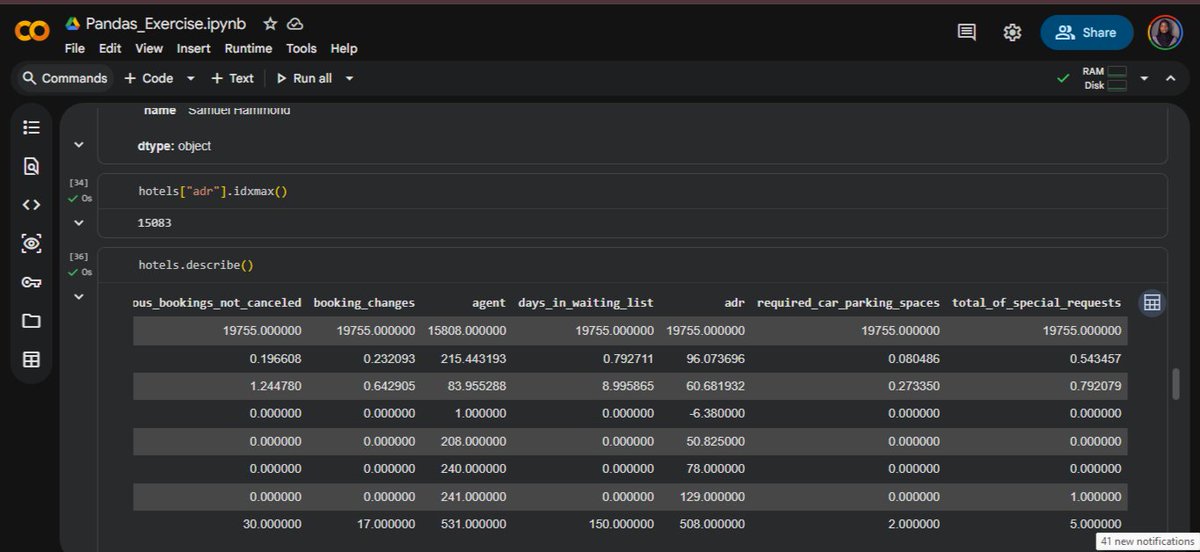
Task: Click the total_of_special_requests column header
Action: (x=1036, y=302)
